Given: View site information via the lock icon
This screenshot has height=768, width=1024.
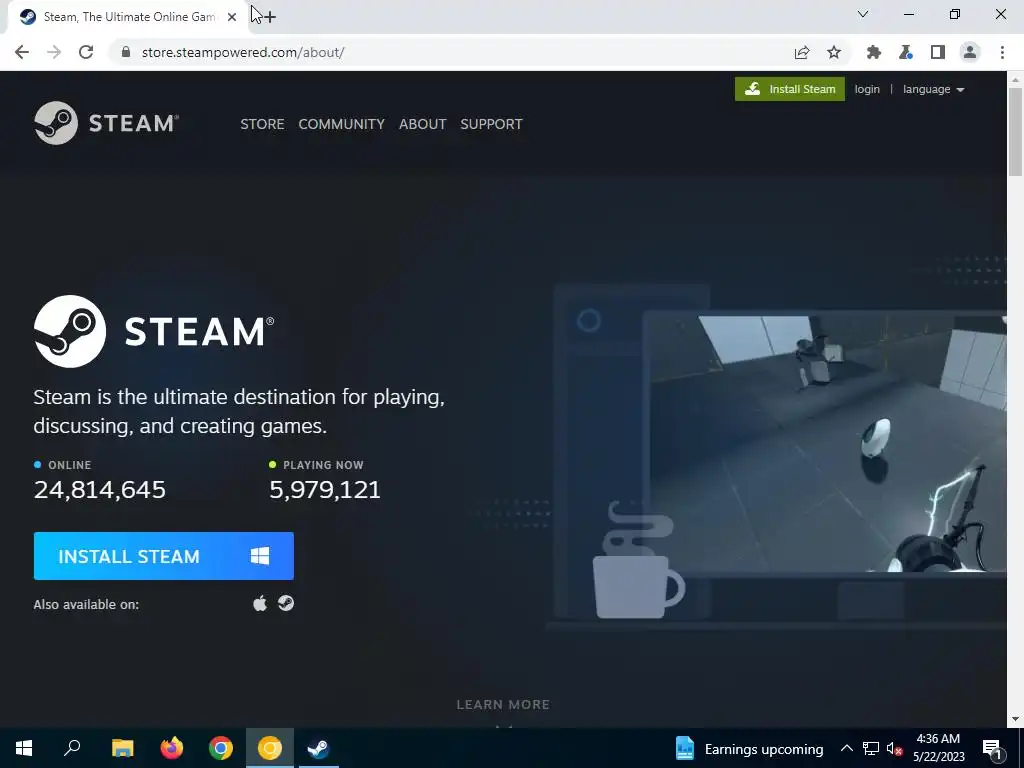Looking at the screenshot, I should [126, 52].
